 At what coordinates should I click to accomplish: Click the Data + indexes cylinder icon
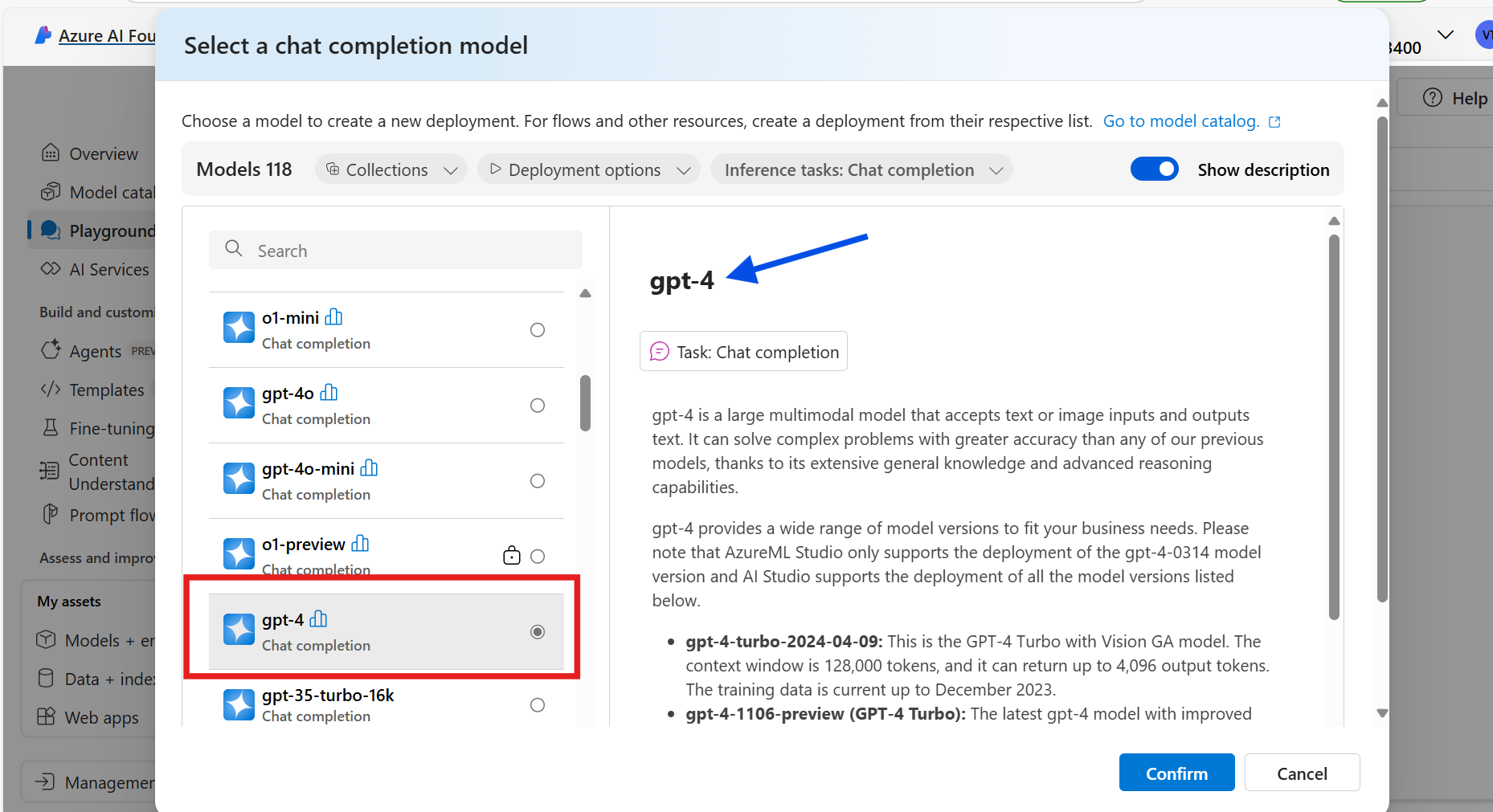[47, 679]
